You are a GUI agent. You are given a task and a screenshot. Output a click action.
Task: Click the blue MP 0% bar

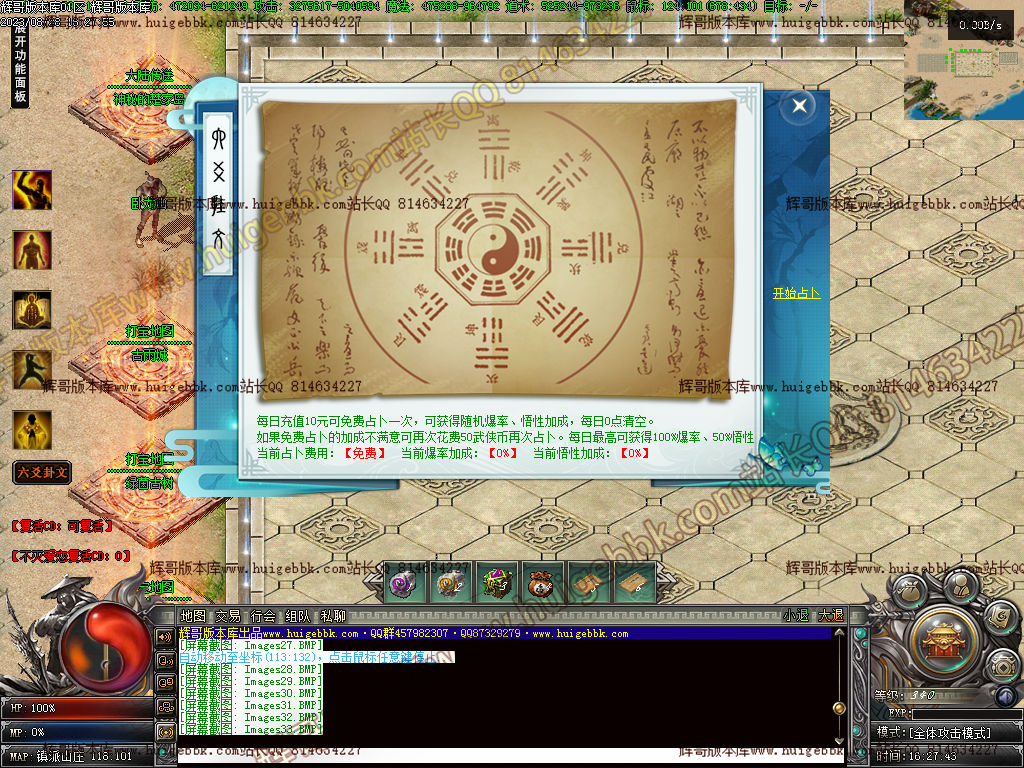77,732
